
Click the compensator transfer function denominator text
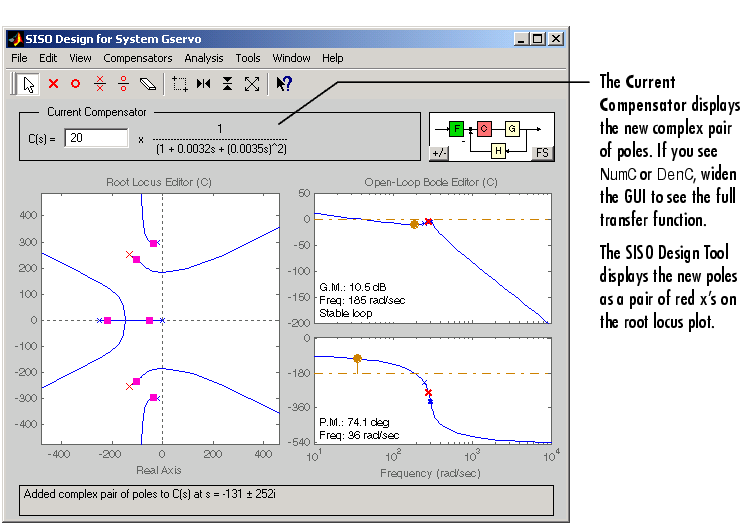coord(221,149)
